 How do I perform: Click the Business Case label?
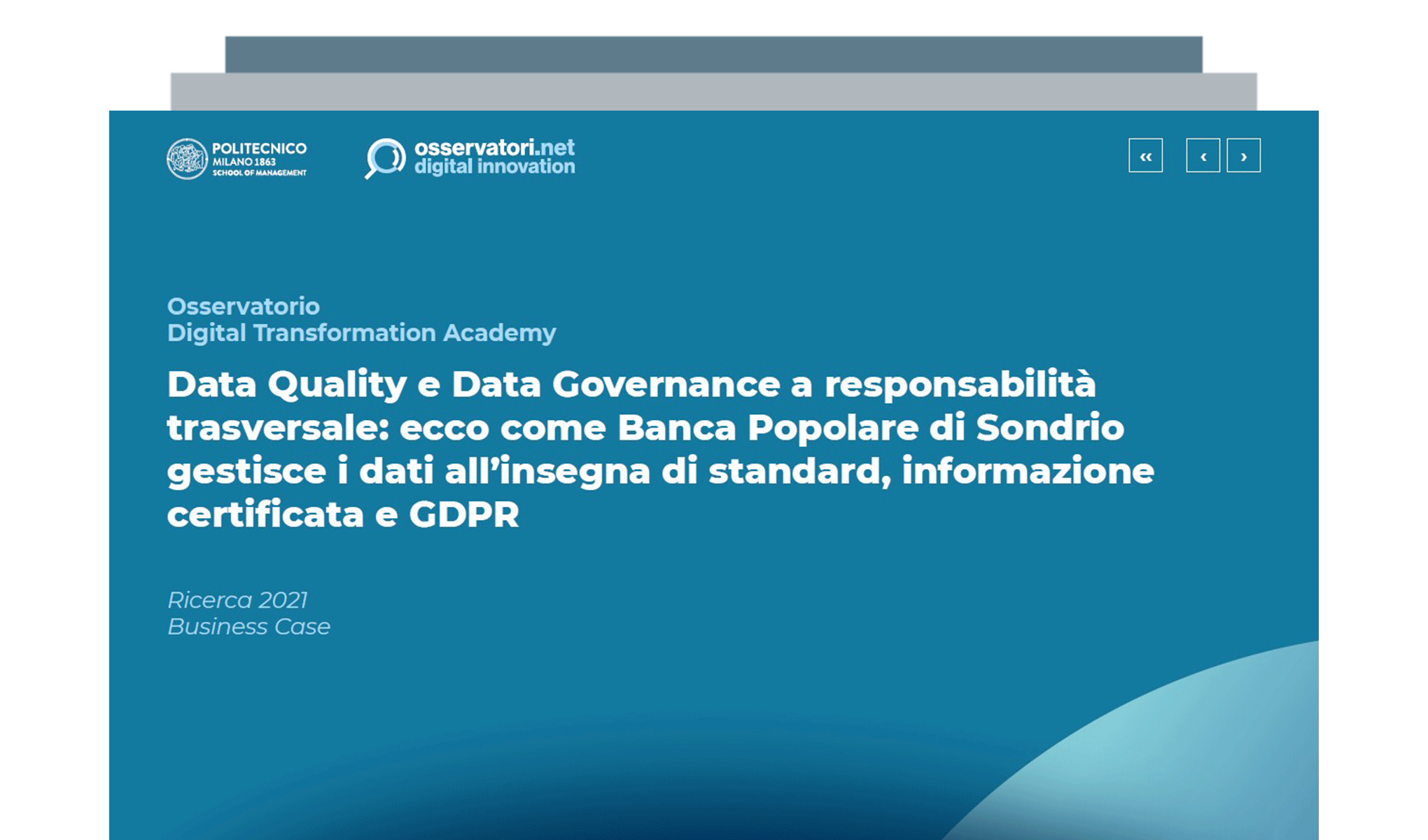click(x=248, y=627)
